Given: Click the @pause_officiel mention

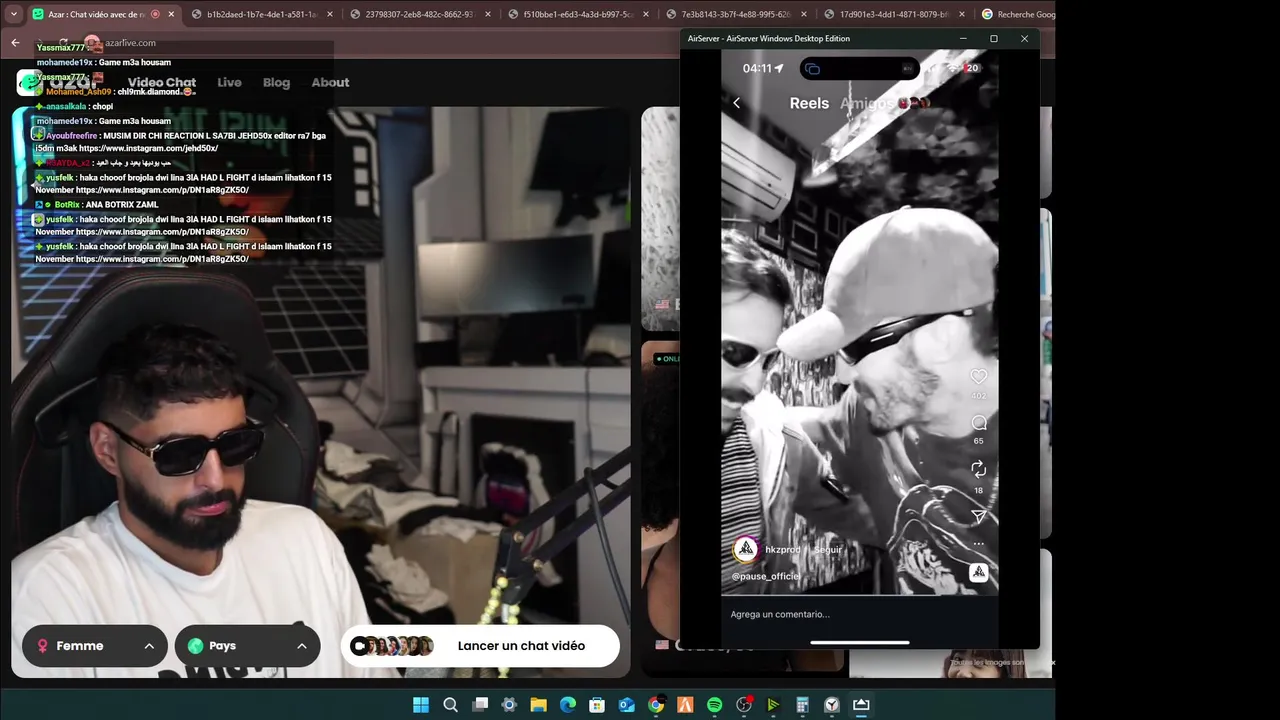Looking at the screenshot, I should pos(766,576).
